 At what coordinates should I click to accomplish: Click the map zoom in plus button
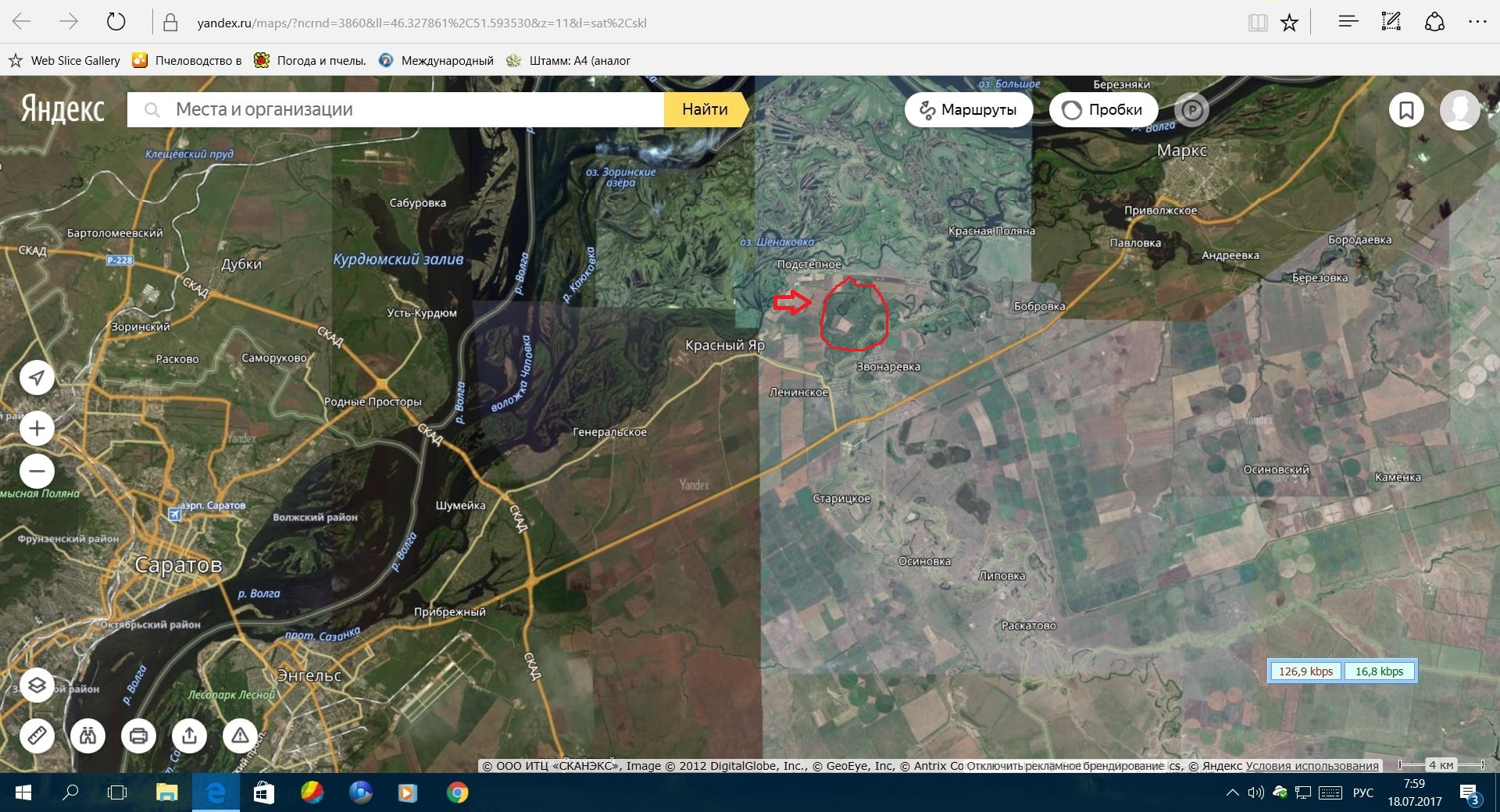[x=37, y=428]
